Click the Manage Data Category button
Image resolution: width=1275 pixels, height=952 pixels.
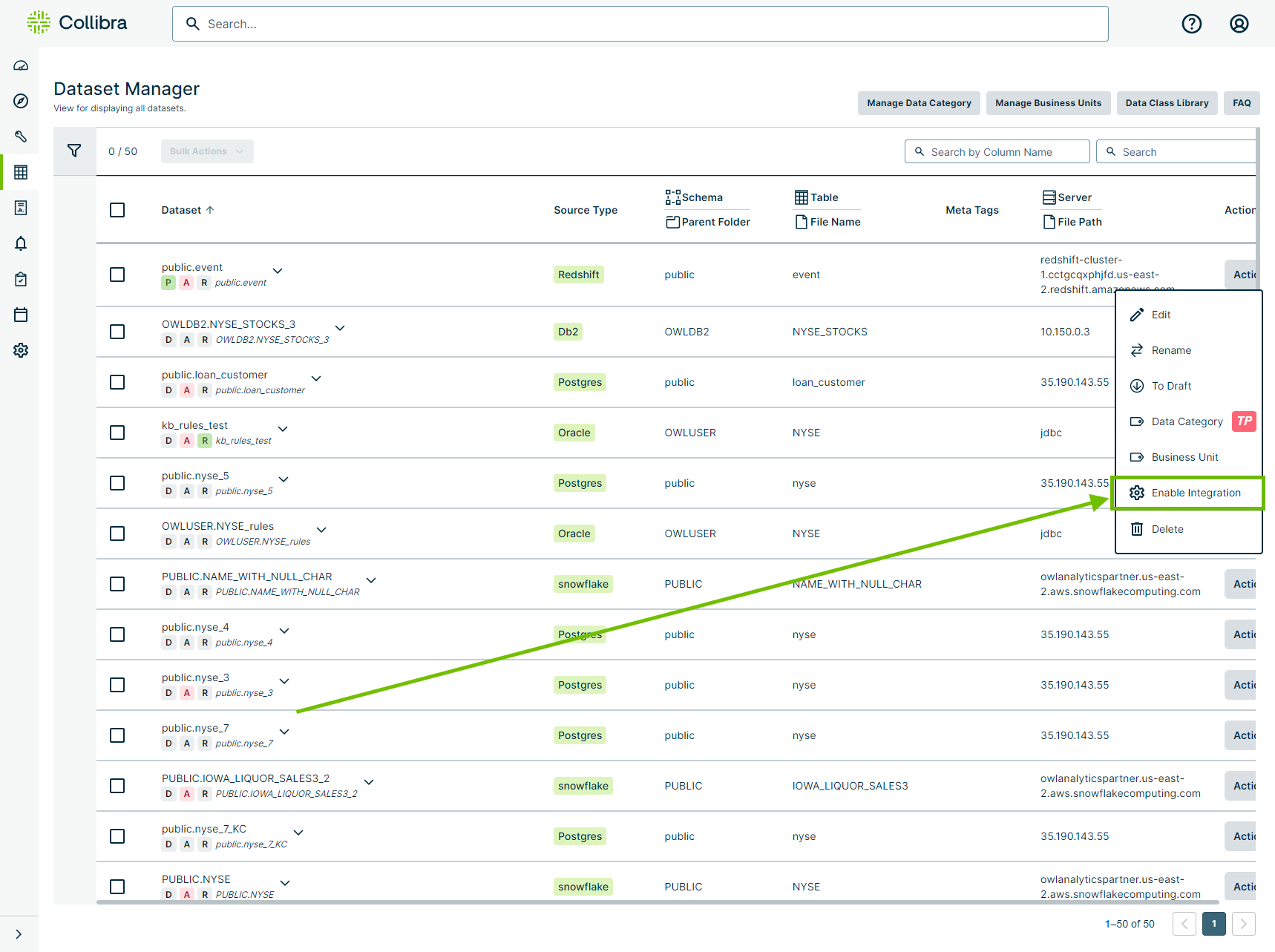pos(918,103)
